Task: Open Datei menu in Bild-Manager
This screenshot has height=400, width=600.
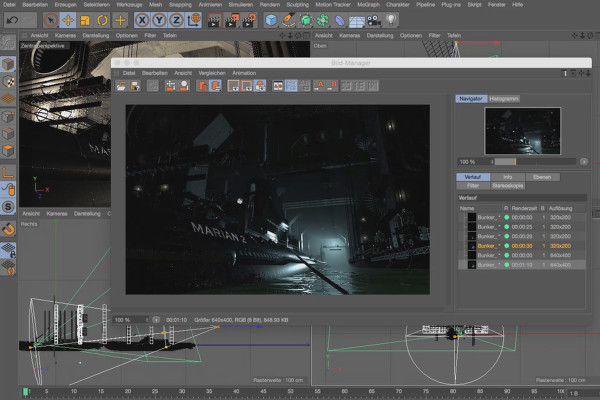Action: [x=129, y=73]
